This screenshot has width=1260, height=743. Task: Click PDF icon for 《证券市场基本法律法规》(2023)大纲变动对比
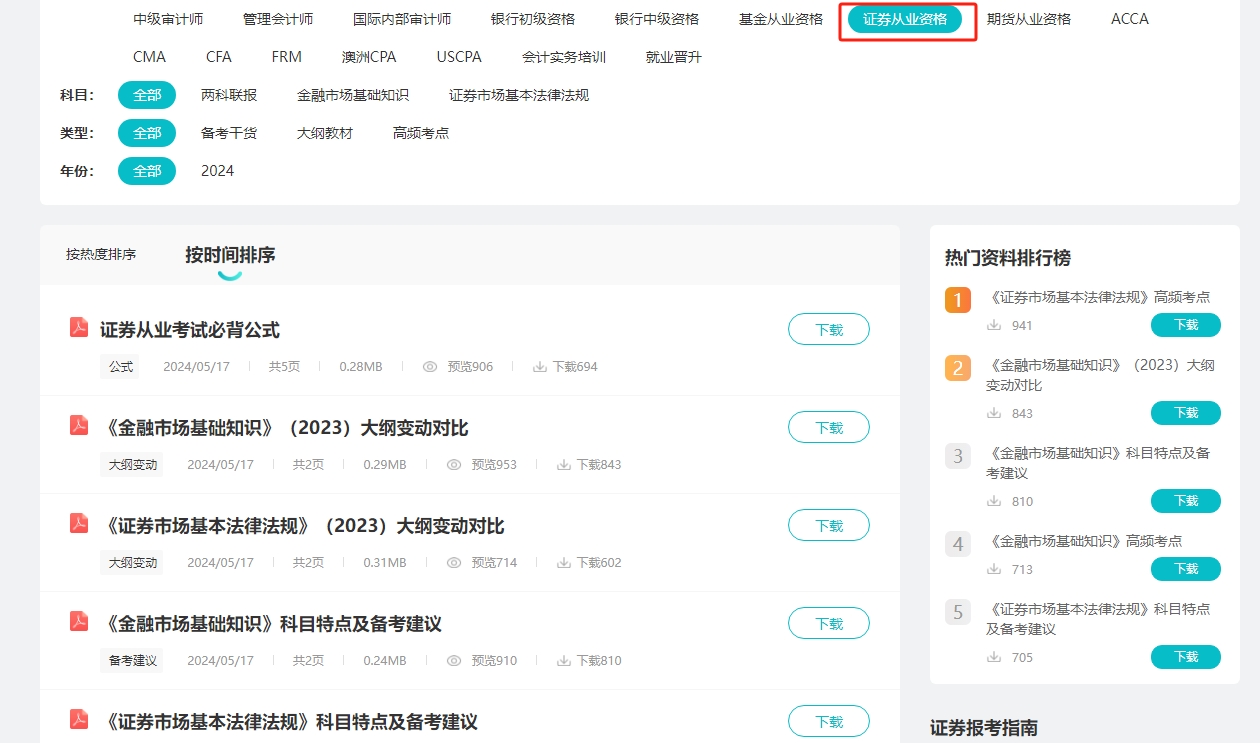tap(79, 524)
